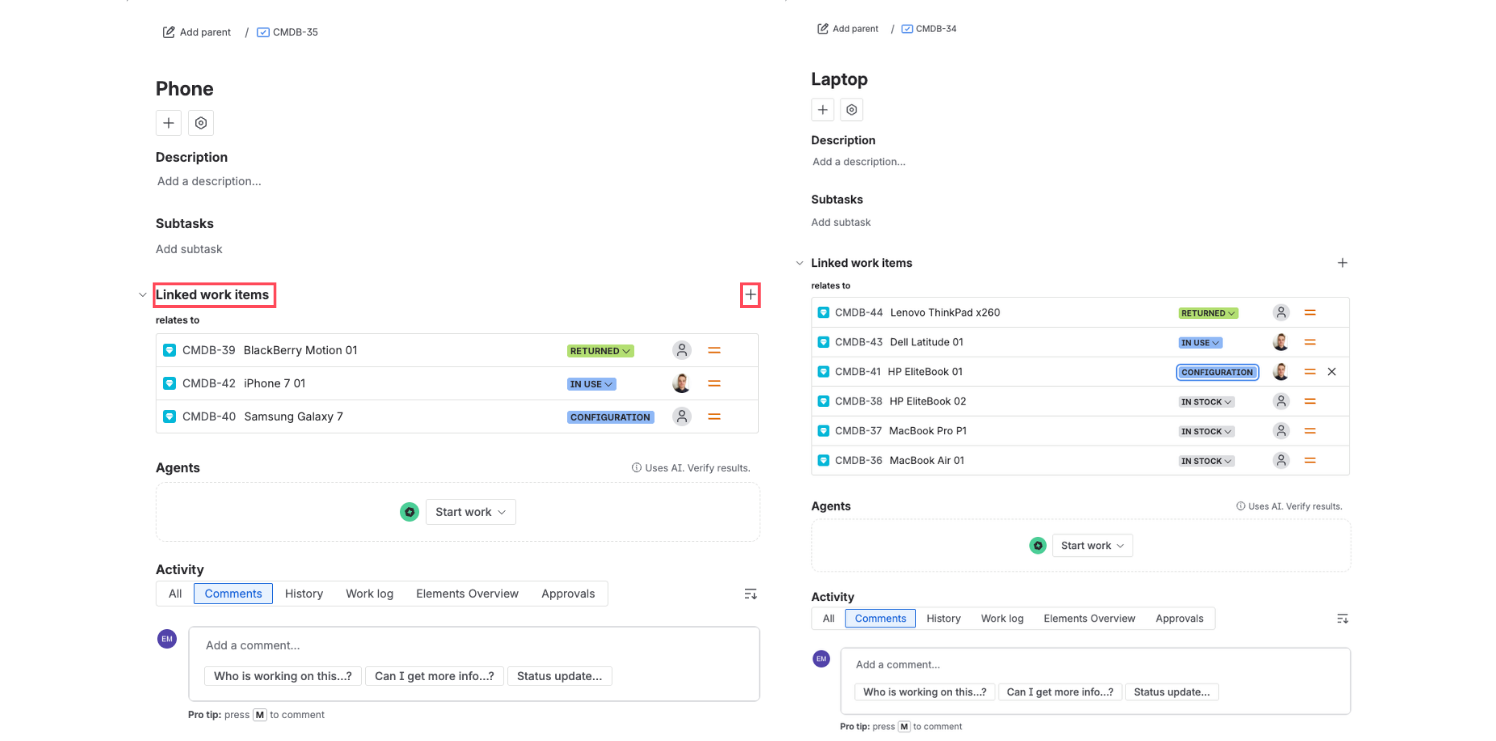Click plus button under Laptop title
Screen dimensions: 1496x741
822,110
